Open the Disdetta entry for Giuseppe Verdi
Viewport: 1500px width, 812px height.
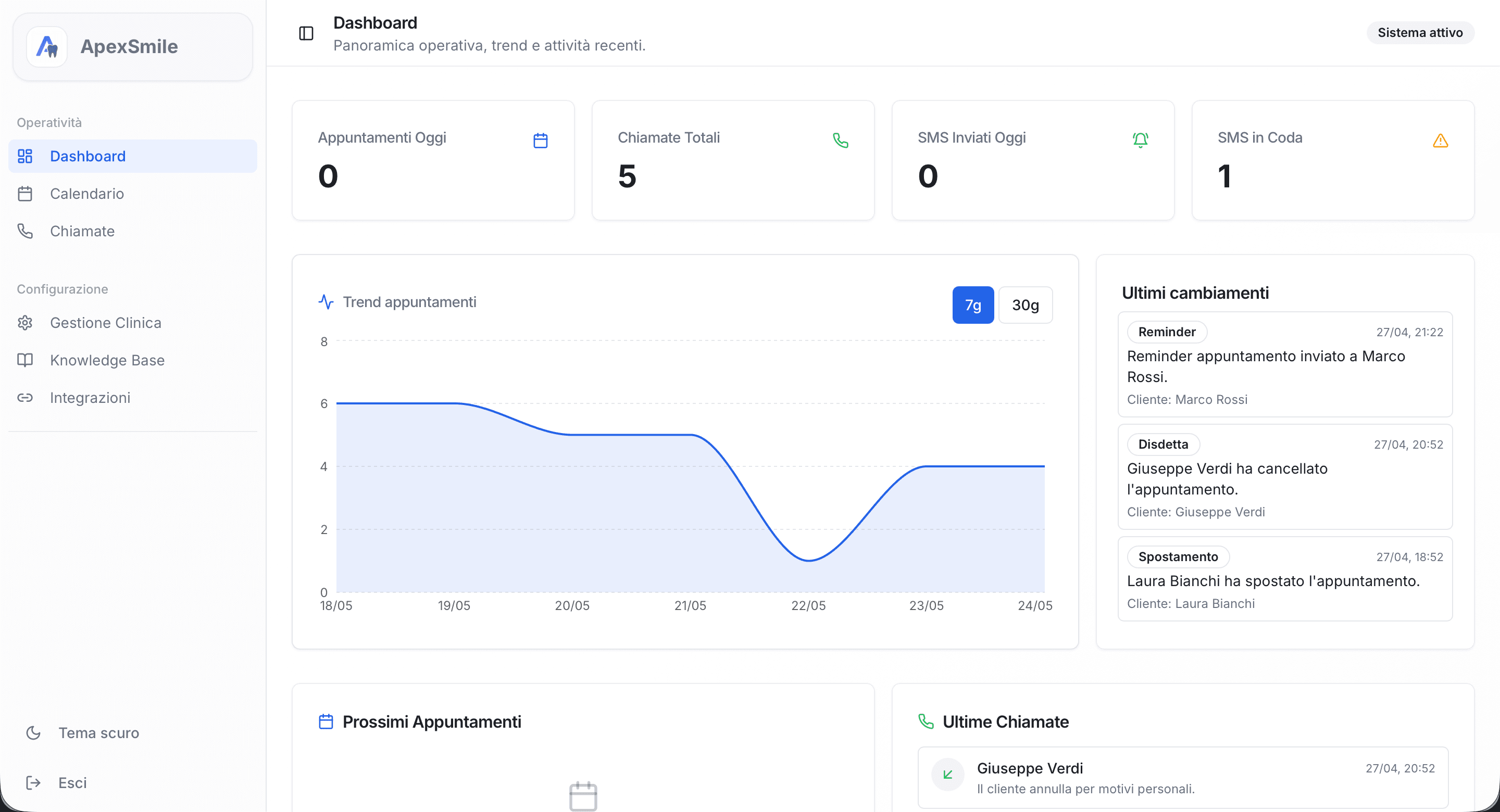point(1285,477)
